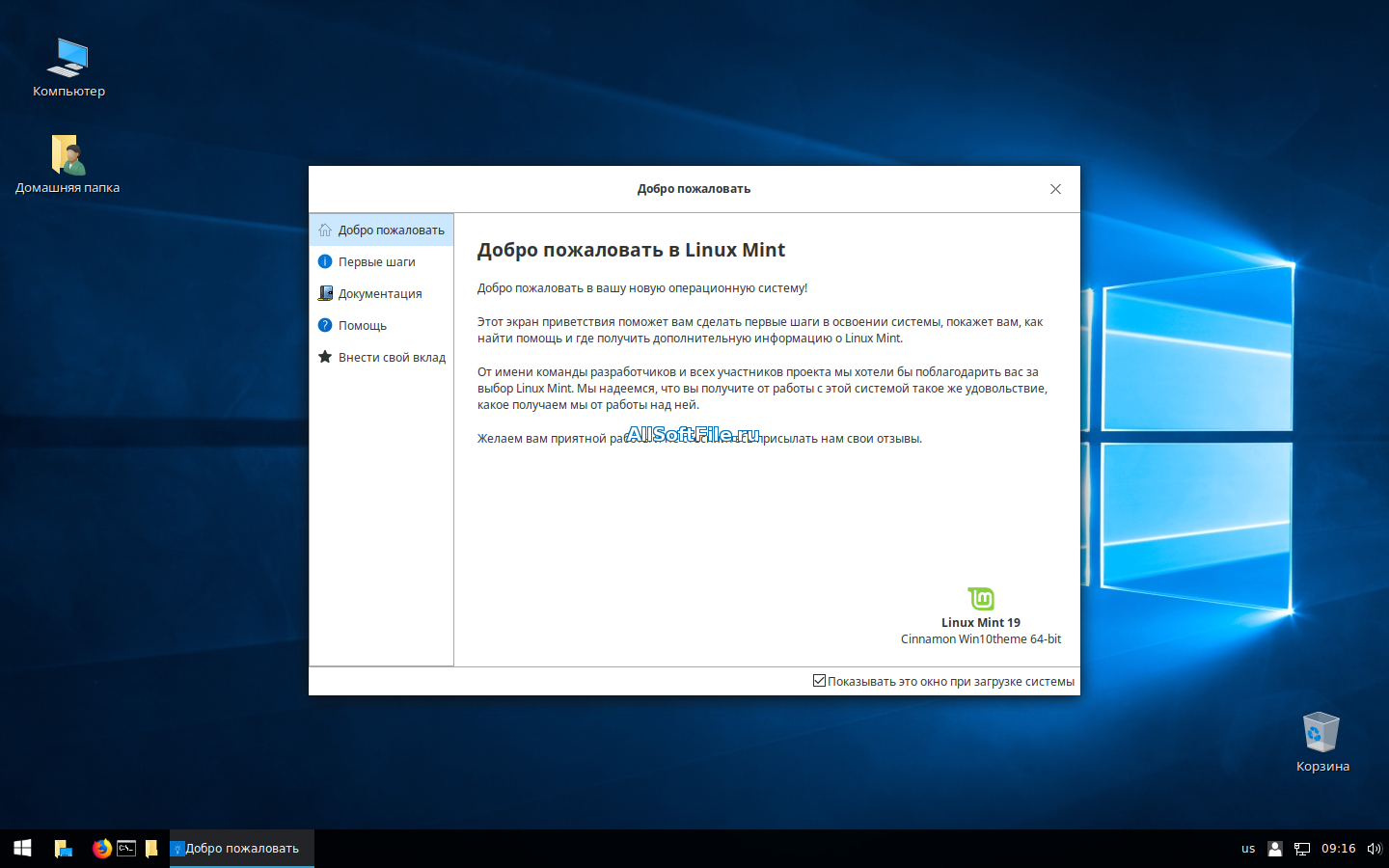Open the 'Документация' section
The width and height of the screenshot is (1389, 868).
[382, 293]
